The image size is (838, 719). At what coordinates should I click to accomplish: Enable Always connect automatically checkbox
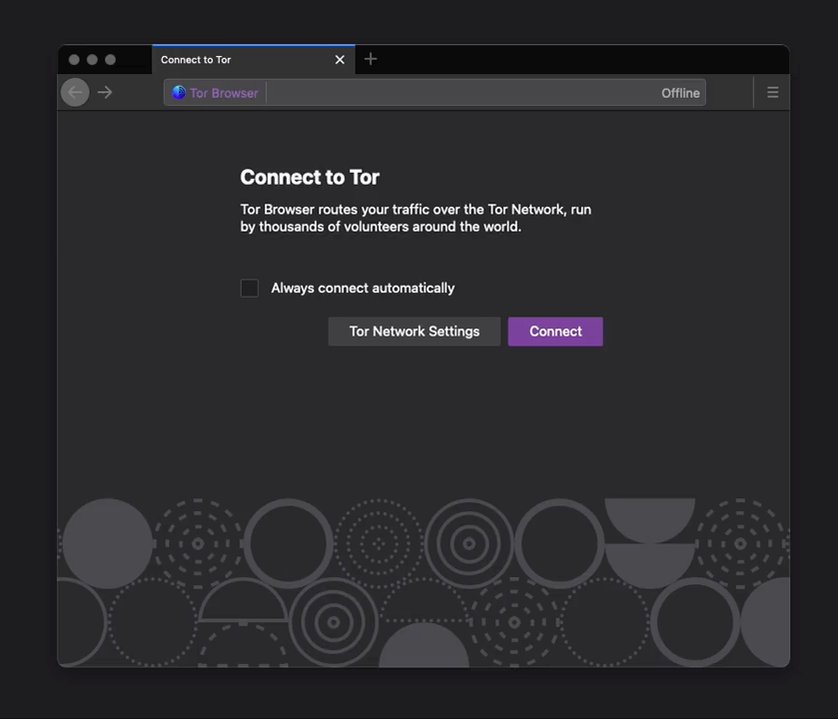249,288
